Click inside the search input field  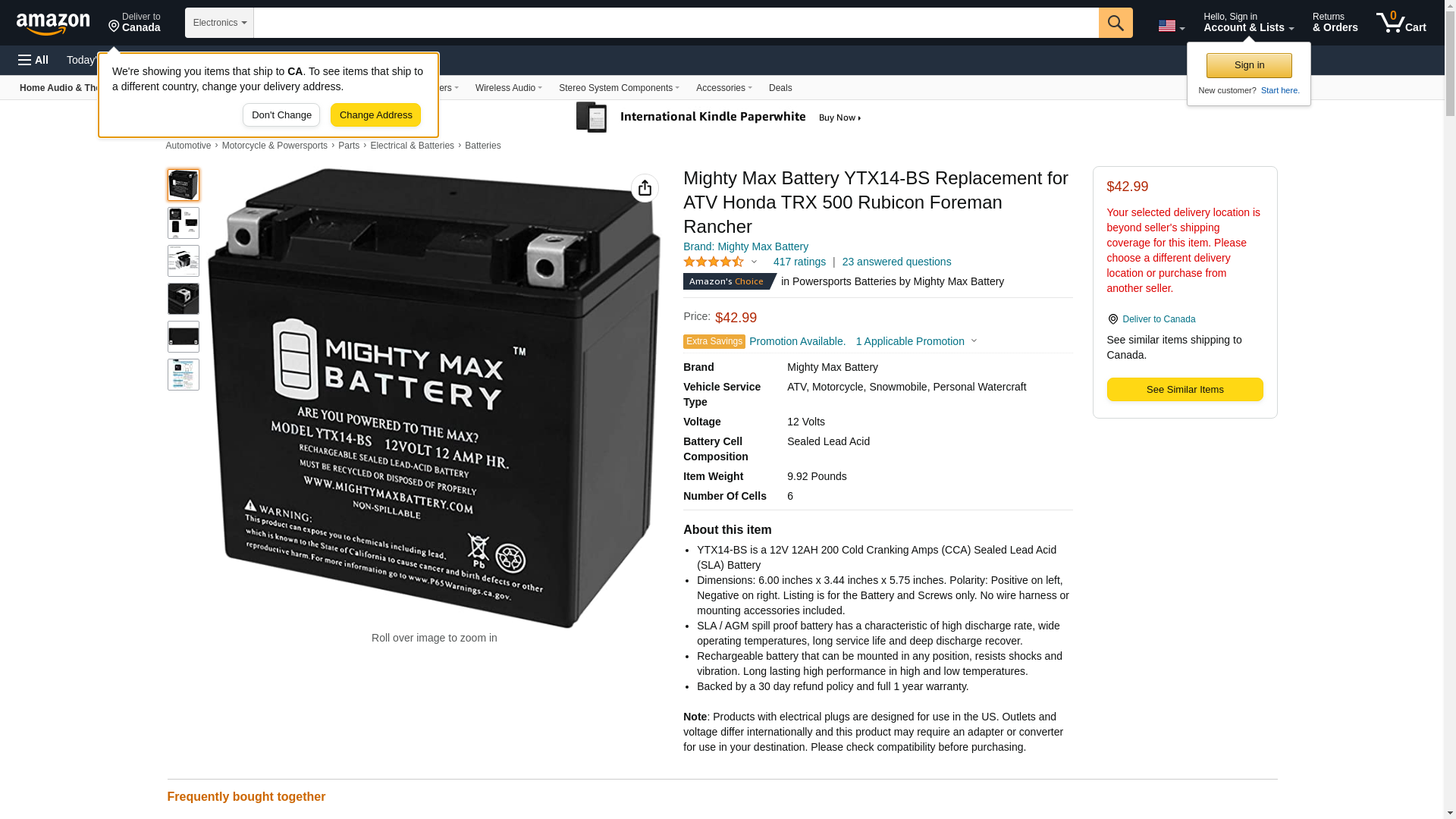pos(676,23)
